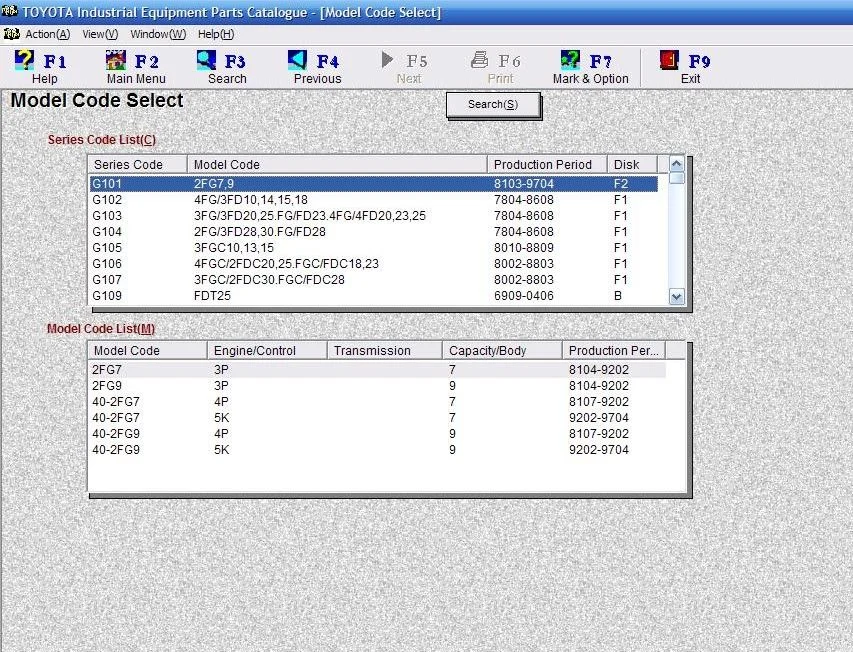This screenshot has width=853, height=652.
Task: Click the Disk column header
Action: [633, 164]
